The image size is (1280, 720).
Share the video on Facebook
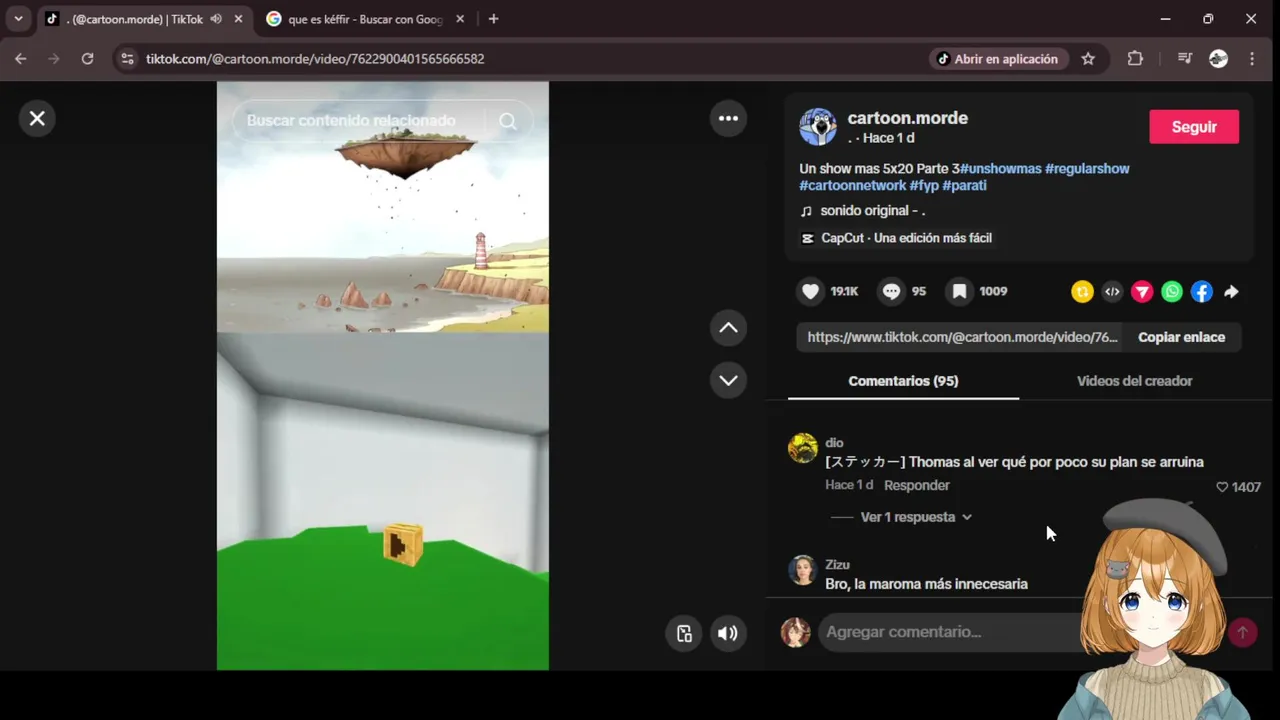(1202, 291)
